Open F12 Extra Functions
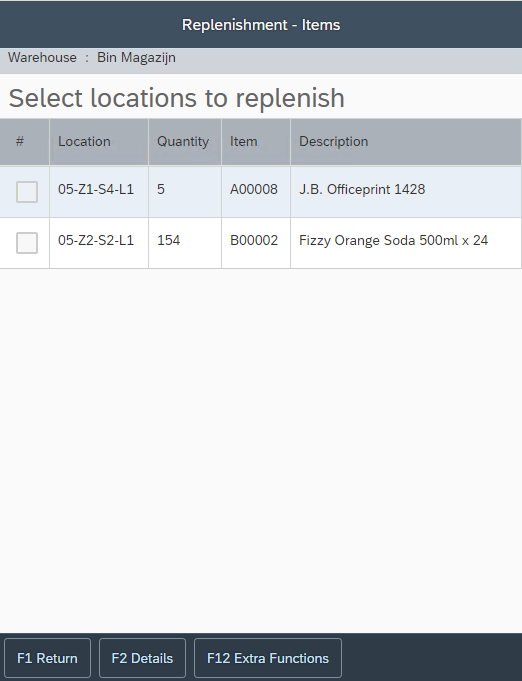The image size is (522, 681). point(268,658)
